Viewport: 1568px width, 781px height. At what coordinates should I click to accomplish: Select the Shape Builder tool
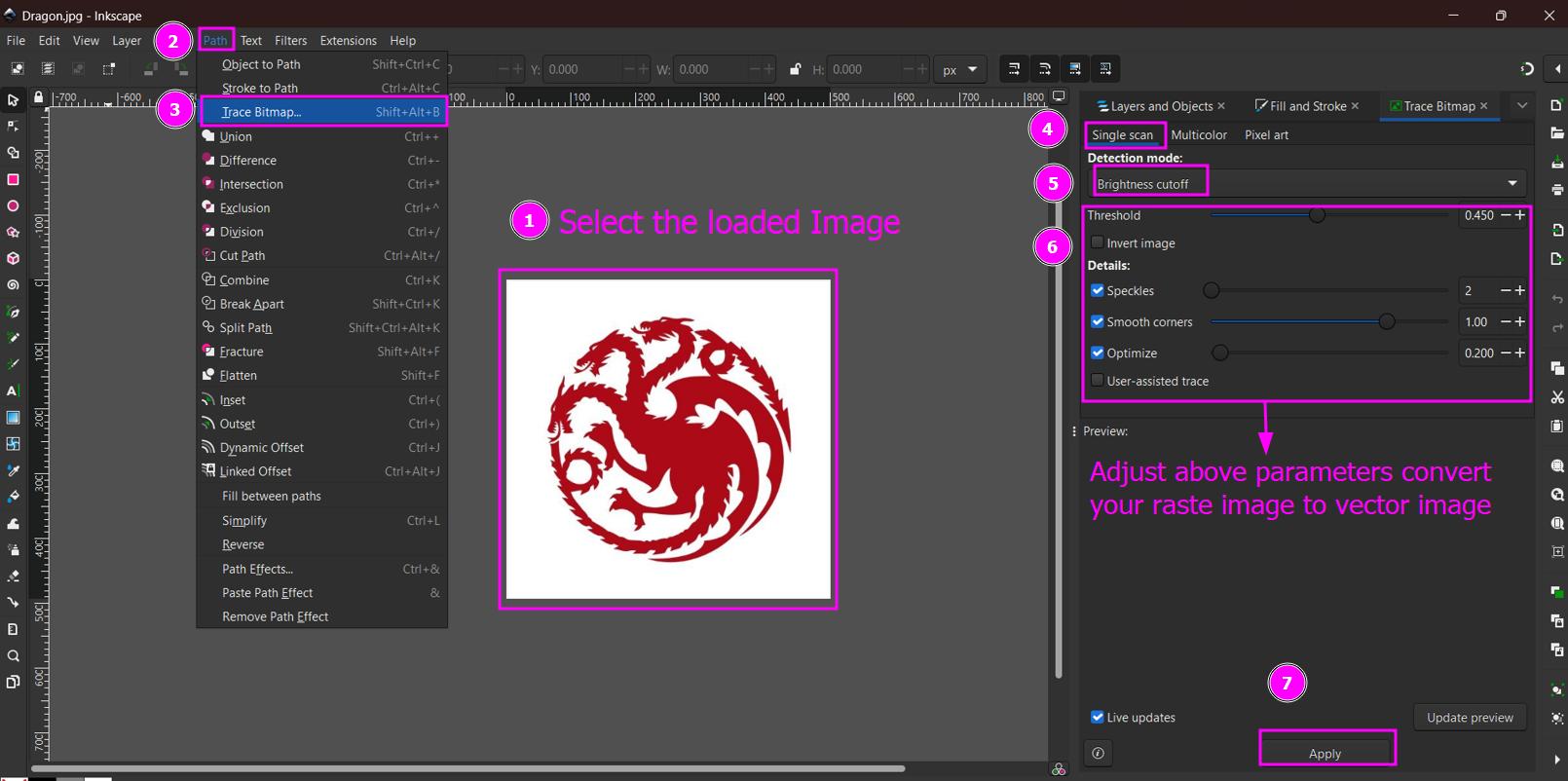[13, 153]
